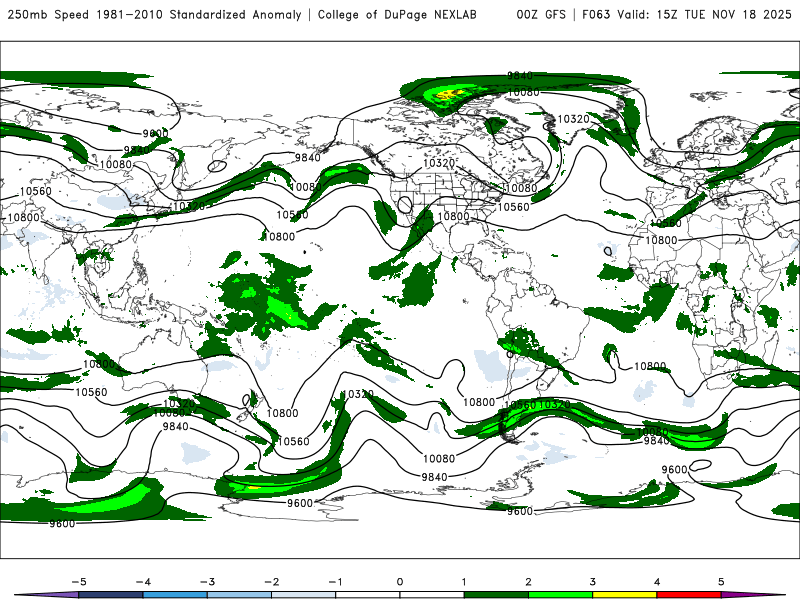Click the '−4' colorbar tick label
The height and width of the screenshot is (600, 800).
(143, 582)
